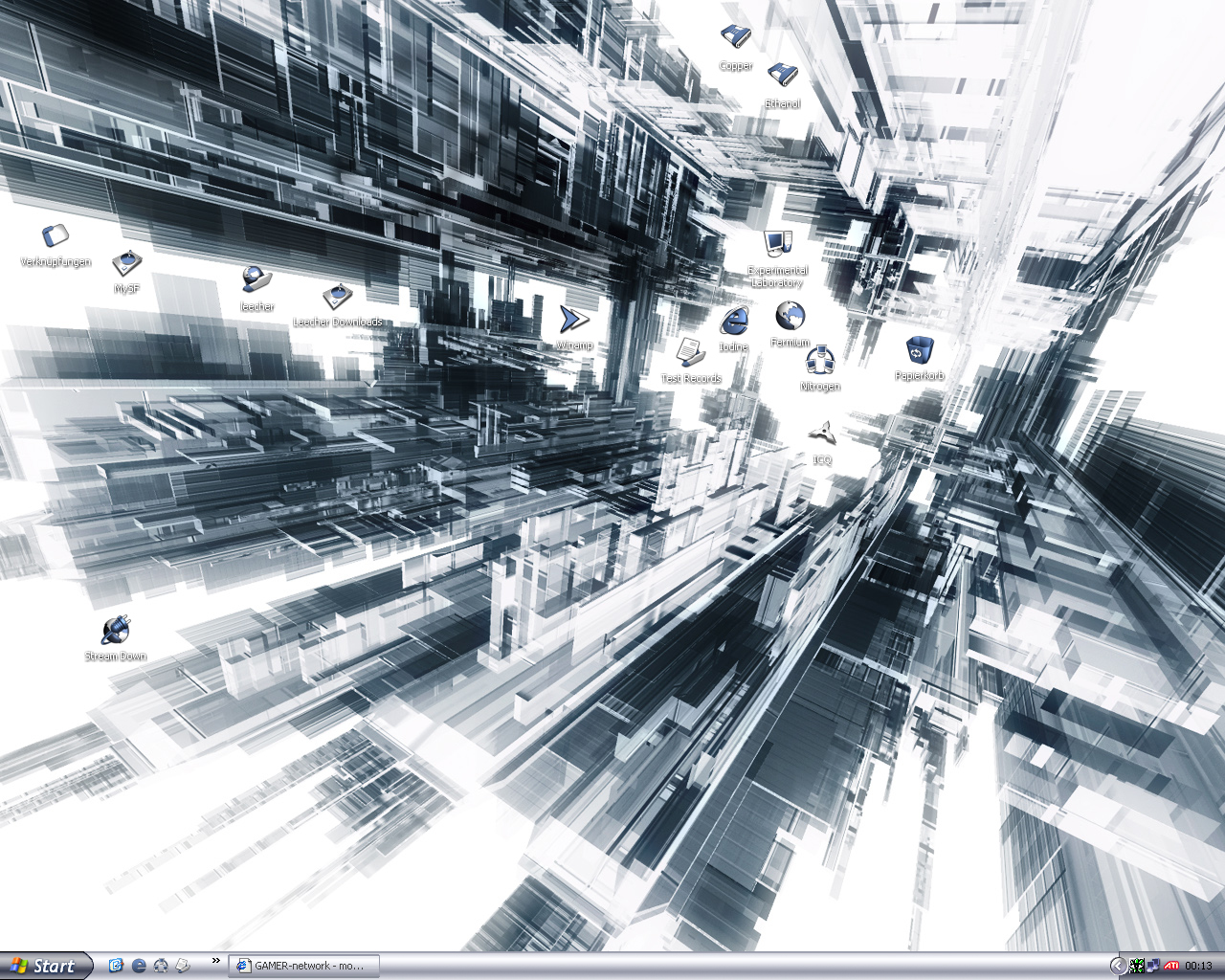The width and height of the screenshot is (1225, 980).
Task: Open the Ethanol drive icon
Action: point(782,76)
